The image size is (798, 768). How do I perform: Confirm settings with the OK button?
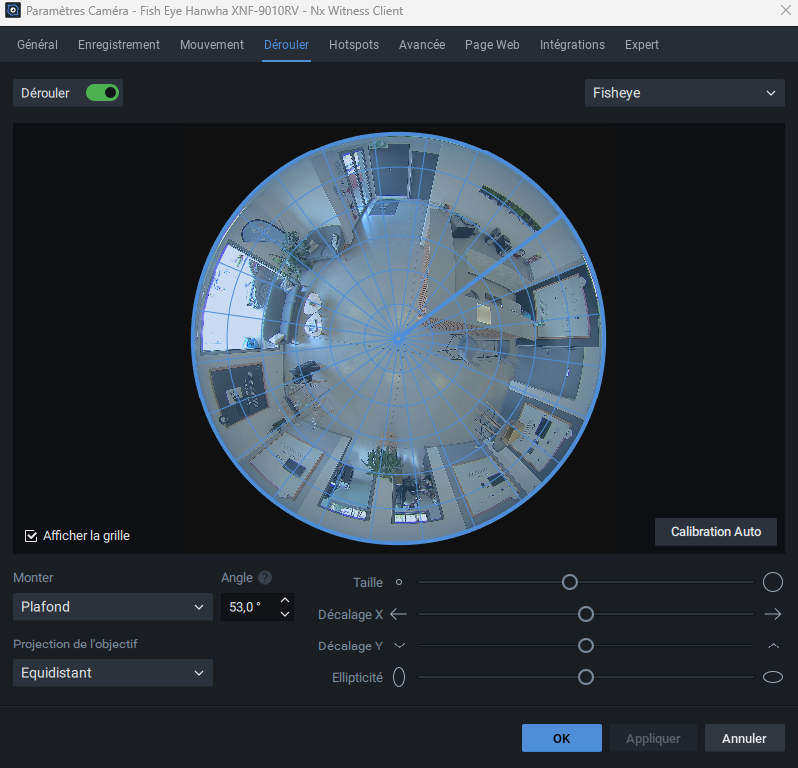pyautogui.click(x=561, y=739)
